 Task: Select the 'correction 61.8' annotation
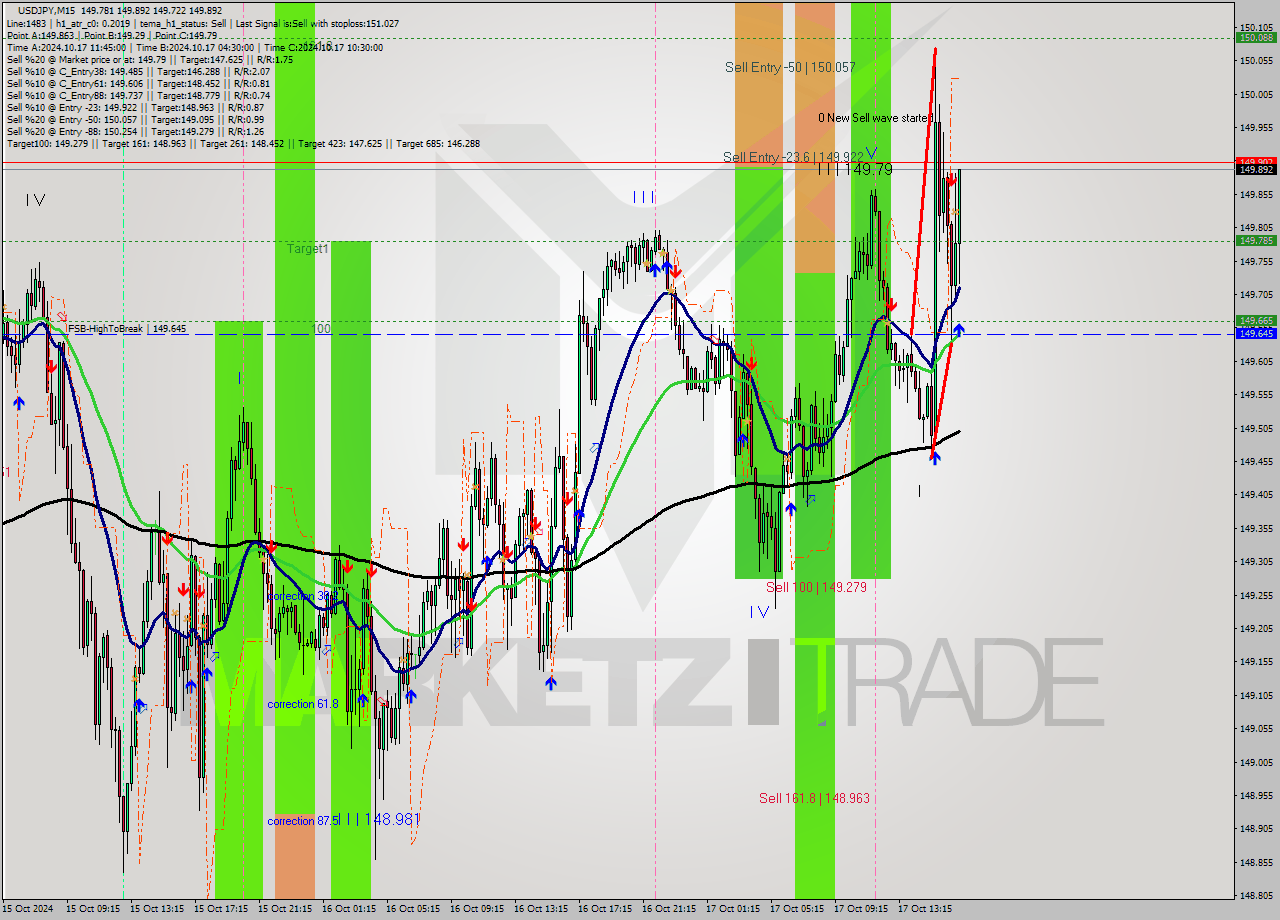pyautogui.click(x=302, y=704)
